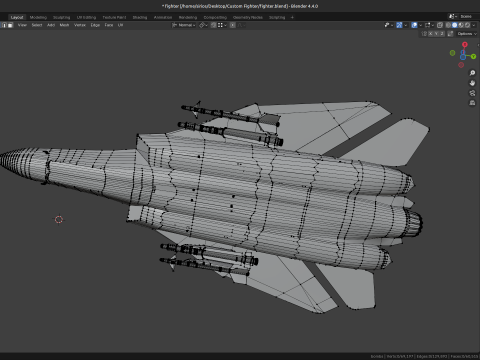Open the UV menu
Screen dimensions: 480x360
point(120,25)
